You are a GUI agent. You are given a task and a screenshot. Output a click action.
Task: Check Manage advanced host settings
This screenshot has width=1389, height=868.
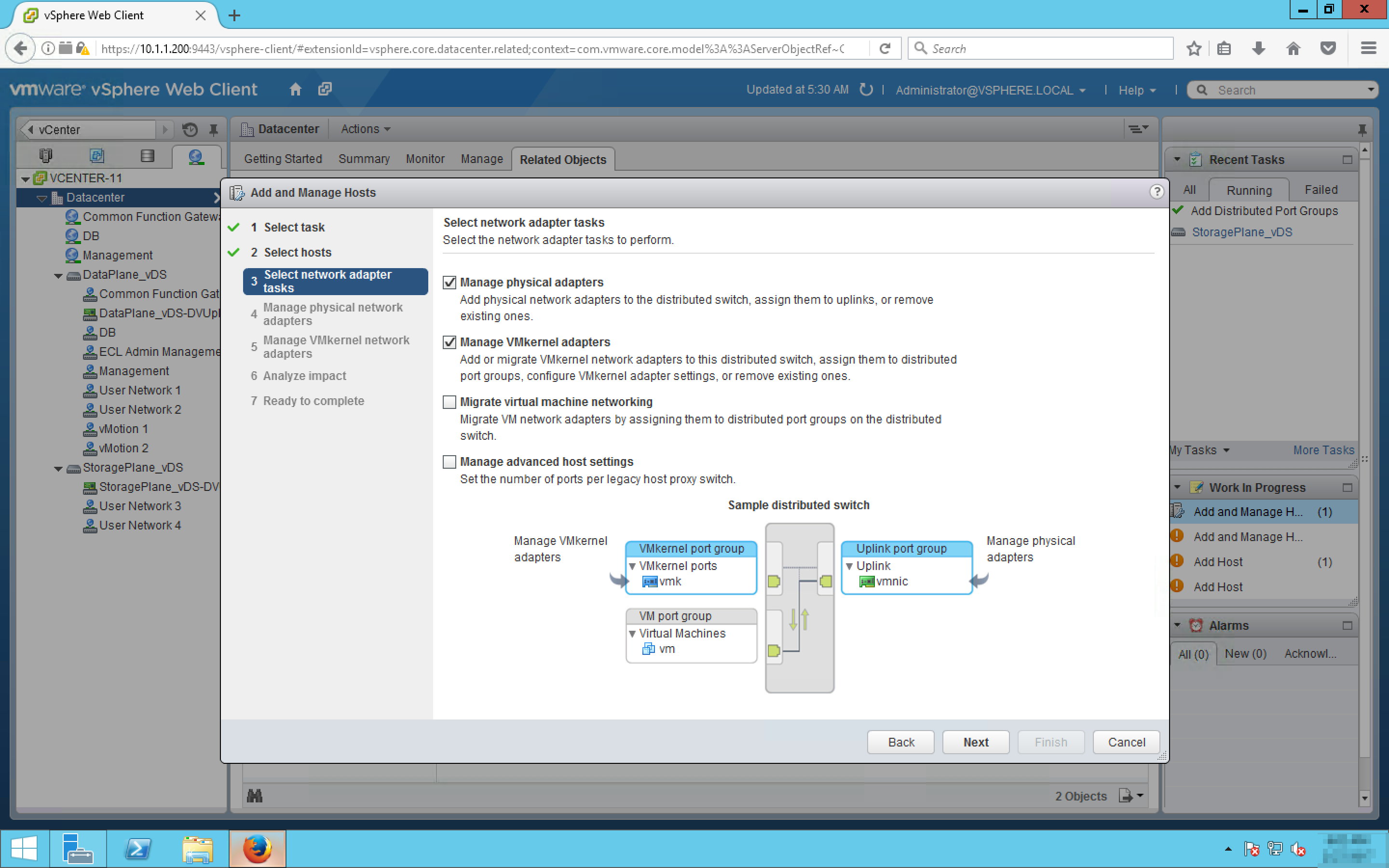[449, 461]
